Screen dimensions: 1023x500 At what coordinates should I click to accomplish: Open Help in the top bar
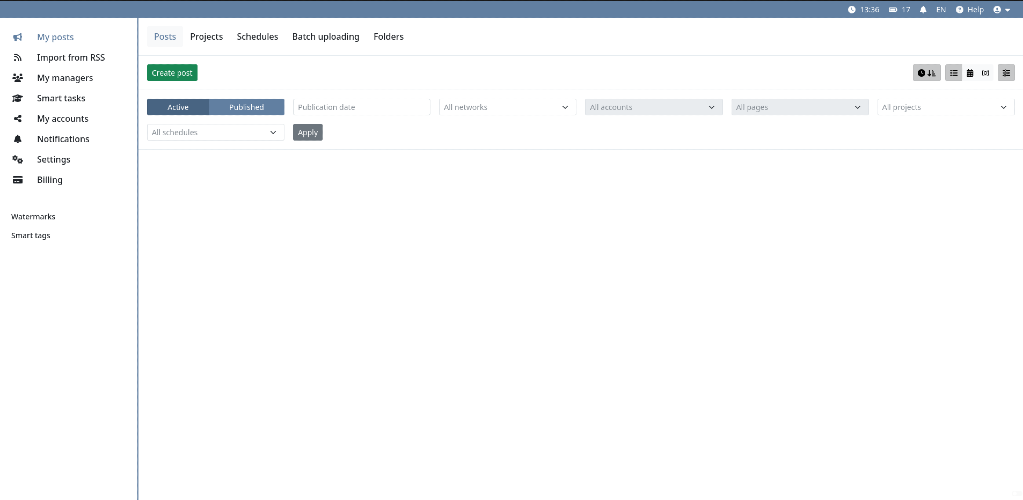pyautogui.click(x=970, y=10)
